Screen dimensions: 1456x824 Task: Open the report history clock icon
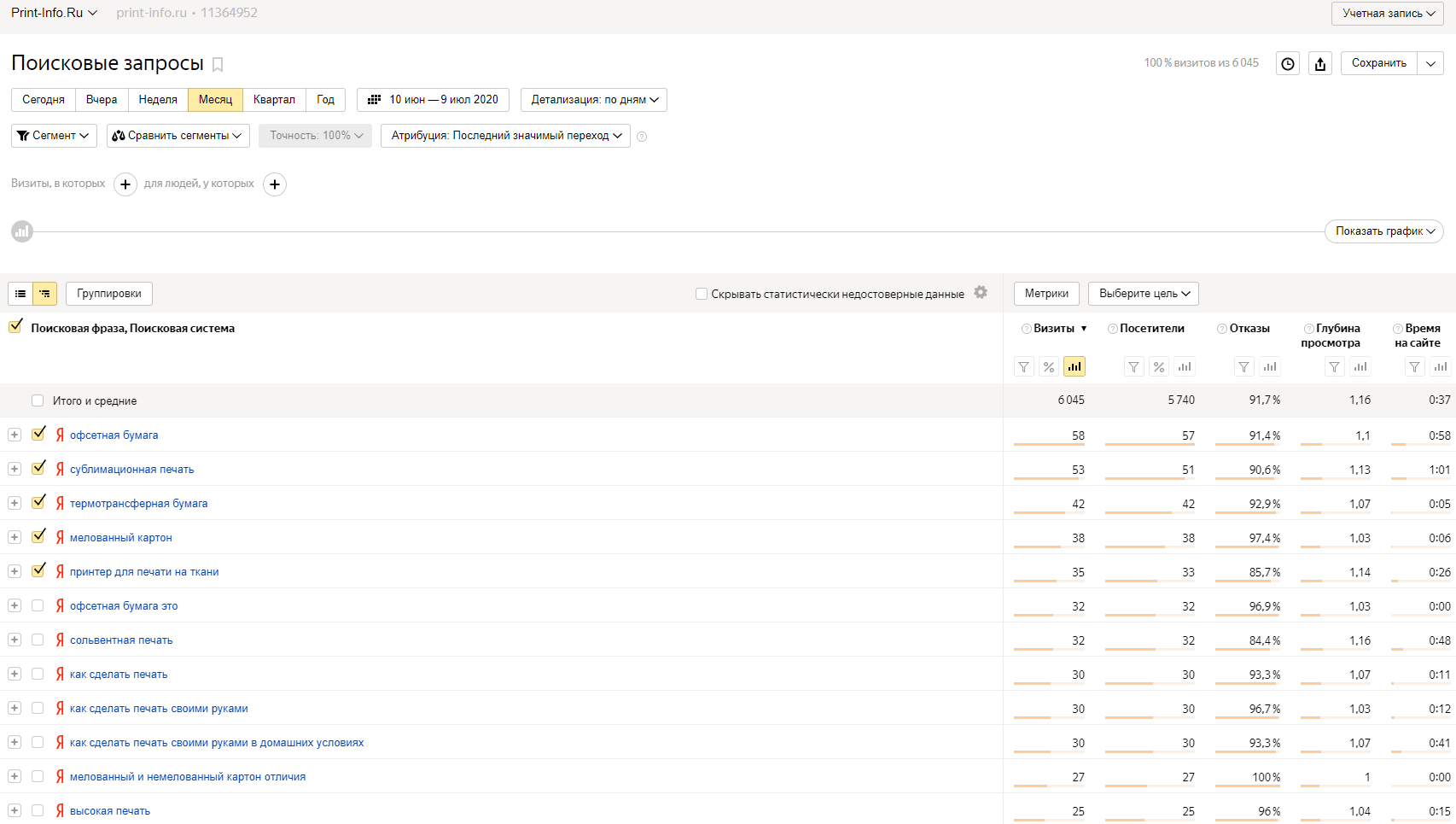(x=1288, y=63)
